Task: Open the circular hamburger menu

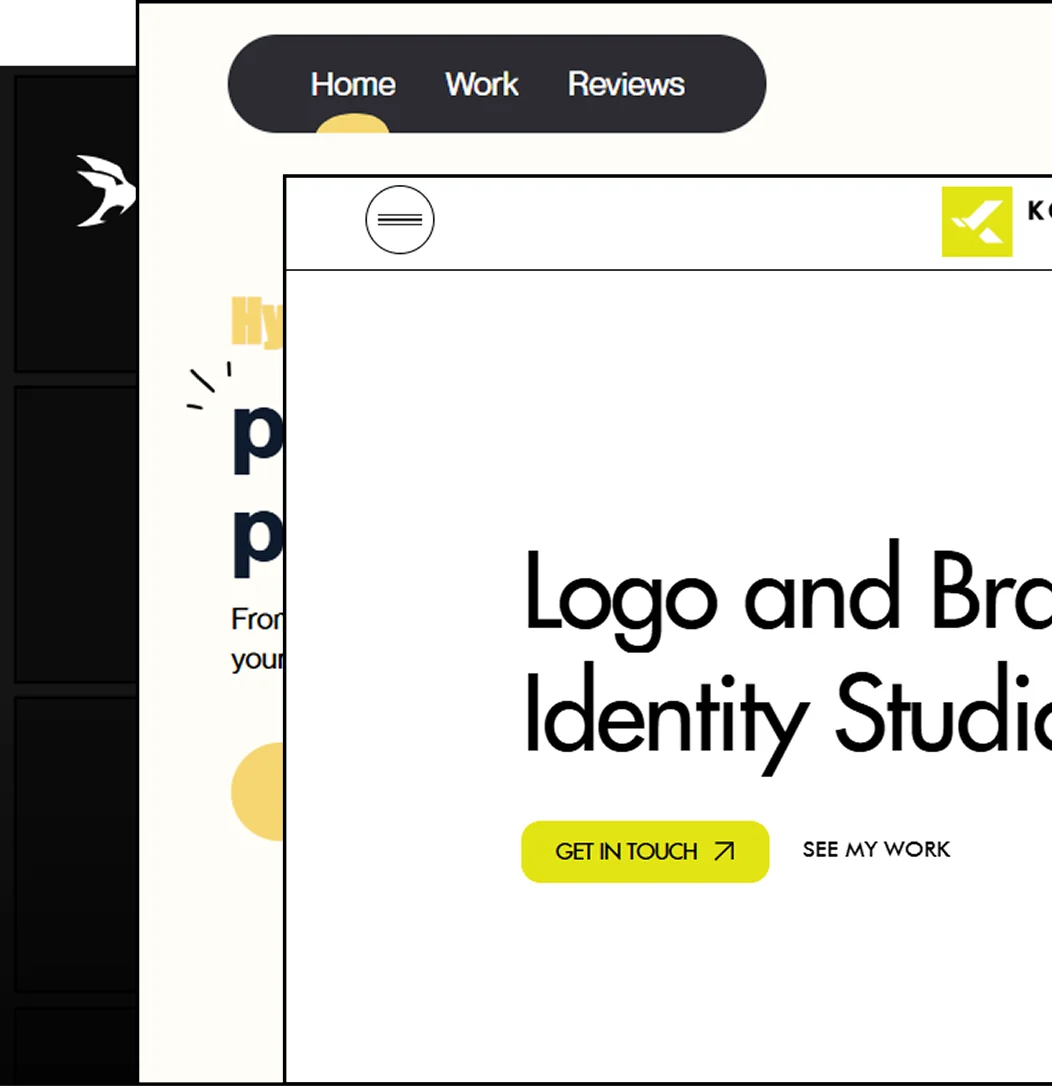Action: (x=400, y=219)
